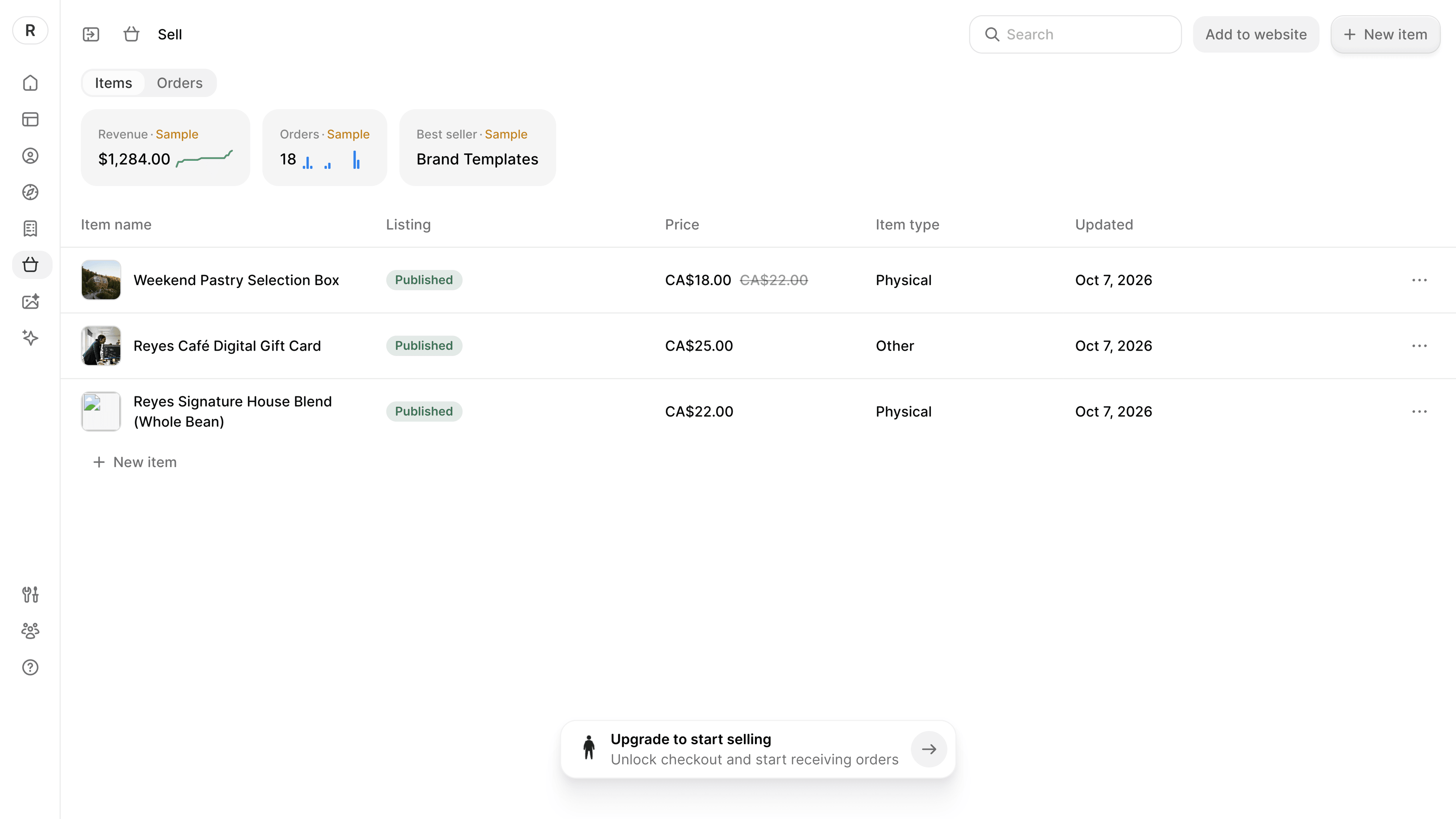
Task: Open the sparkle AI sidebar icon
Action: click(x=30, y=337)
